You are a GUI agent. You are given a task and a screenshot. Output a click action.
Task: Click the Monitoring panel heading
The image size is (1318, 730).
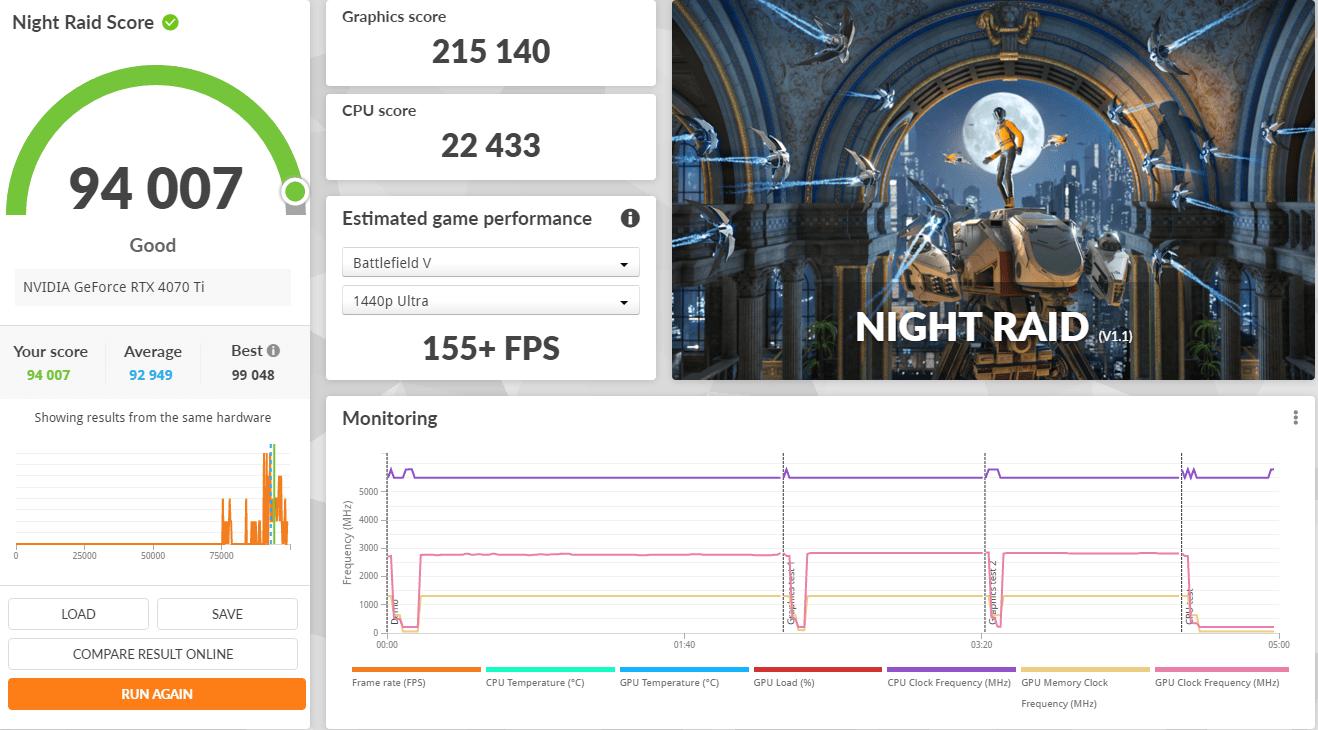click(390, 418)
